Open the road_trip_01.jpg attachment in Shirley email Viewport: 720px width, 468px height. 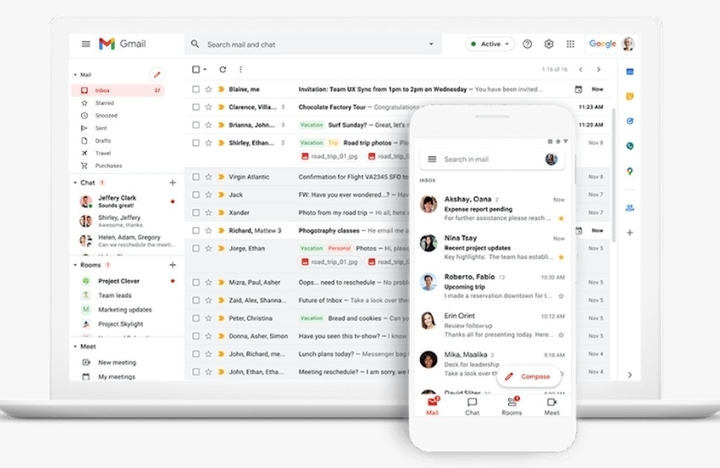pos(329,157)
